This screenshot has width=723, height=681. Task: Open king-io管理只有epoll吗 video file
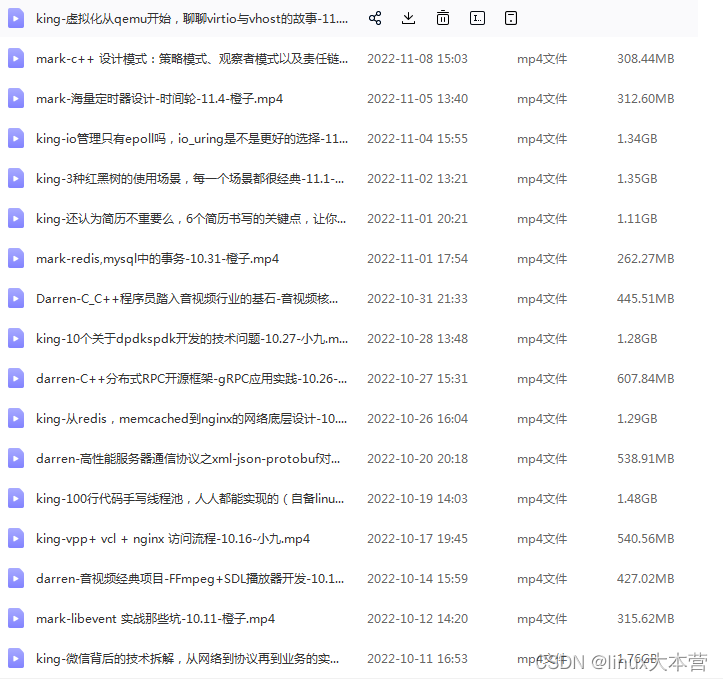(x=192, y=138)
